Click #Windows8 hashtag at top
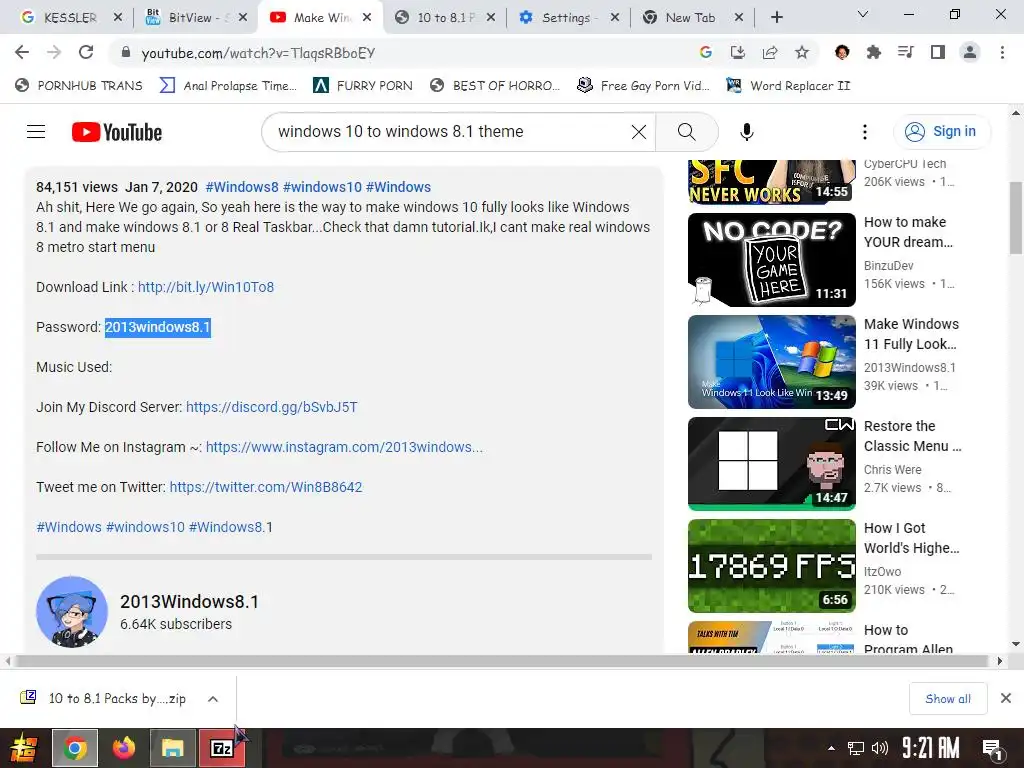The width and height of the screenshot is (1024, 768). [242, 187]
